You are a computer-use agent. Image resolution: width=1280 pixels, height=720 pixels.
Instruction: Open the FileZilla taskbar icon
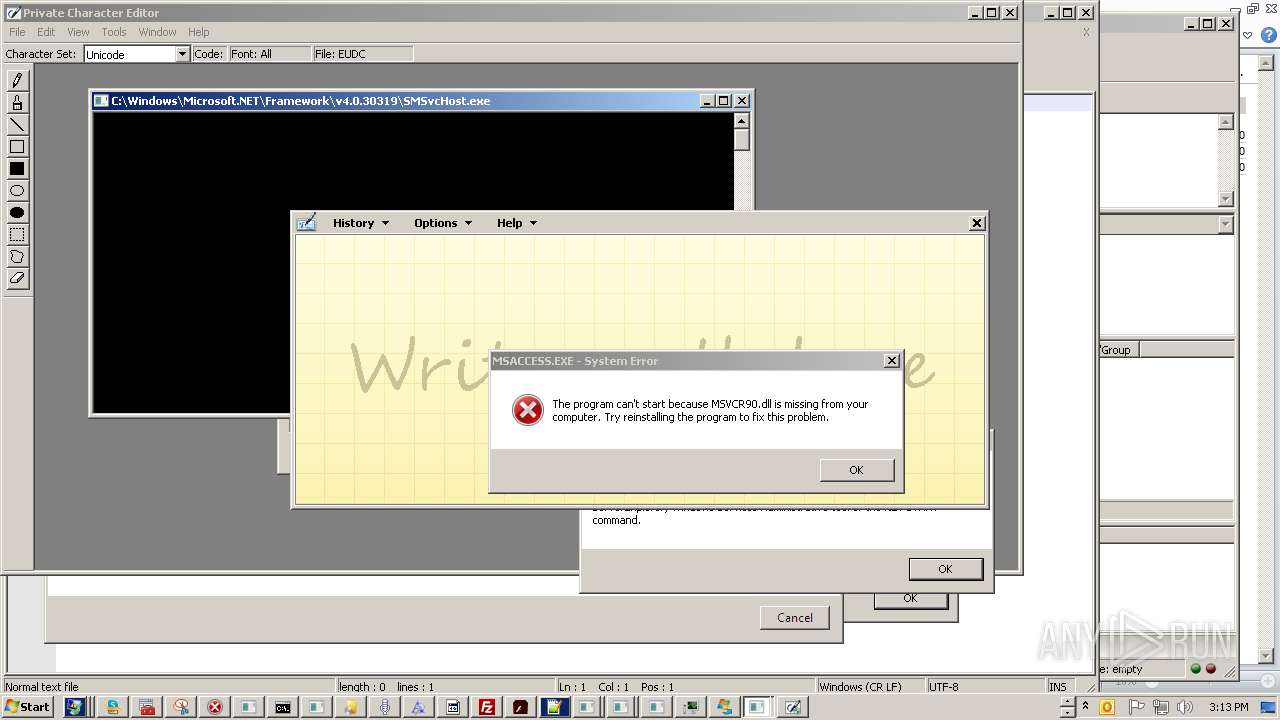(x=487, y=707)
